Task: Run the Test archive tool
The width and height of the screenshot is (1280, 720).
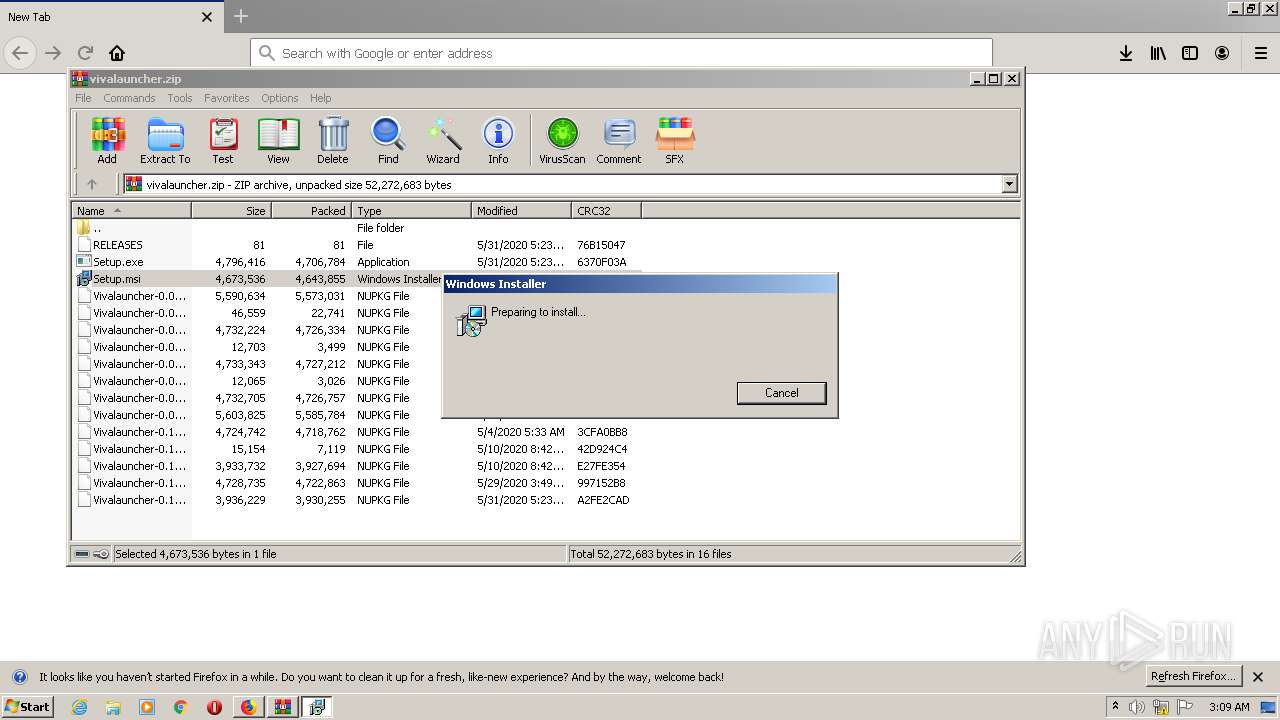Action: [223, 140]
